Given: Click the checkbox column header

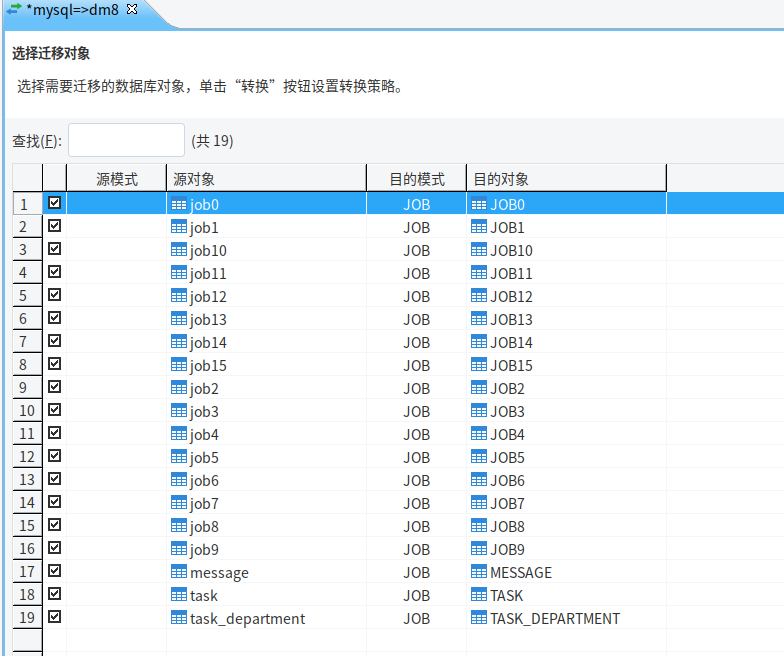Looking at the screenshot, I should [54, 178].
